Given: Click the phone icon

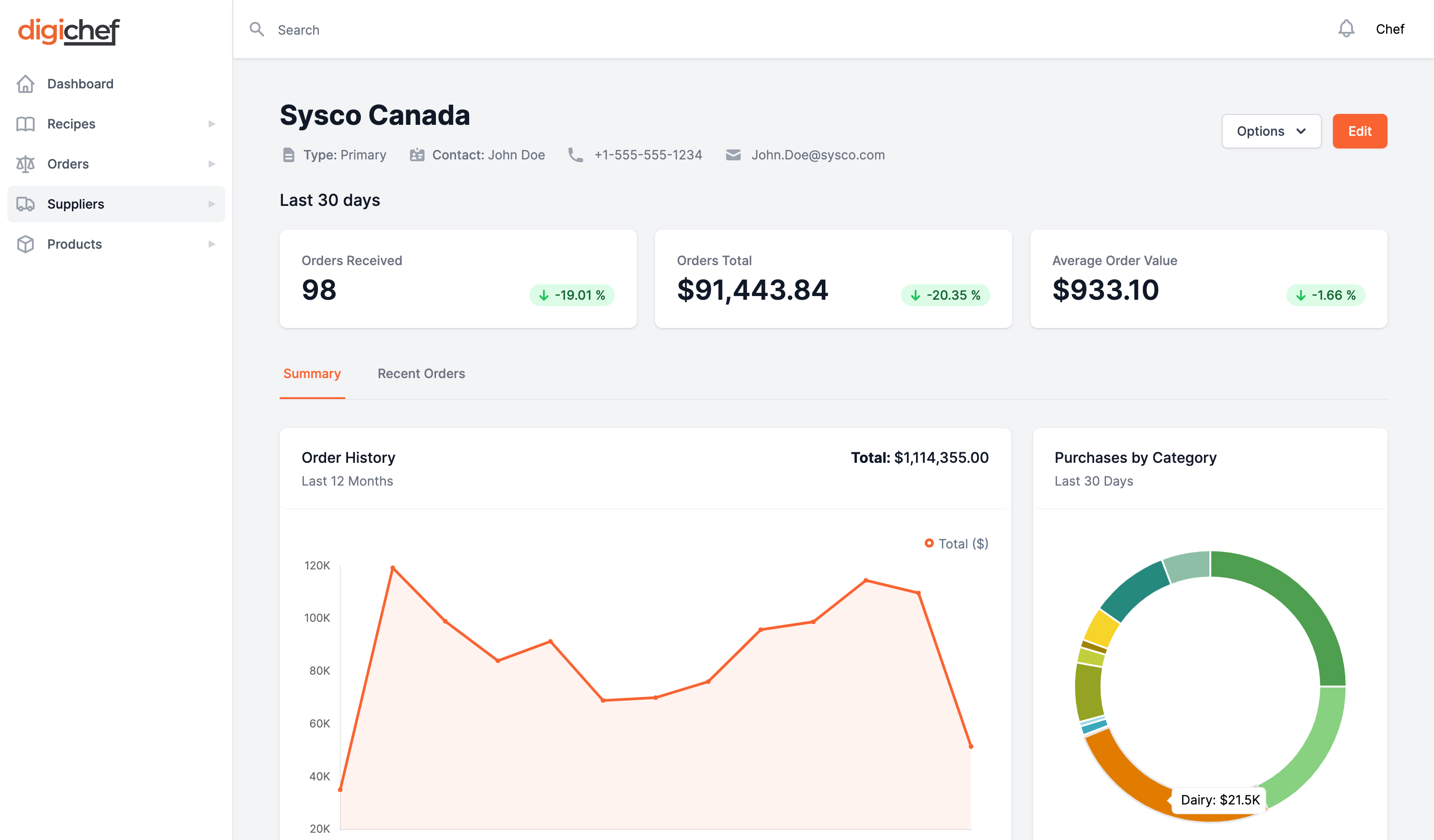Looking at the screenshot, I should click(x=575, y=155).
